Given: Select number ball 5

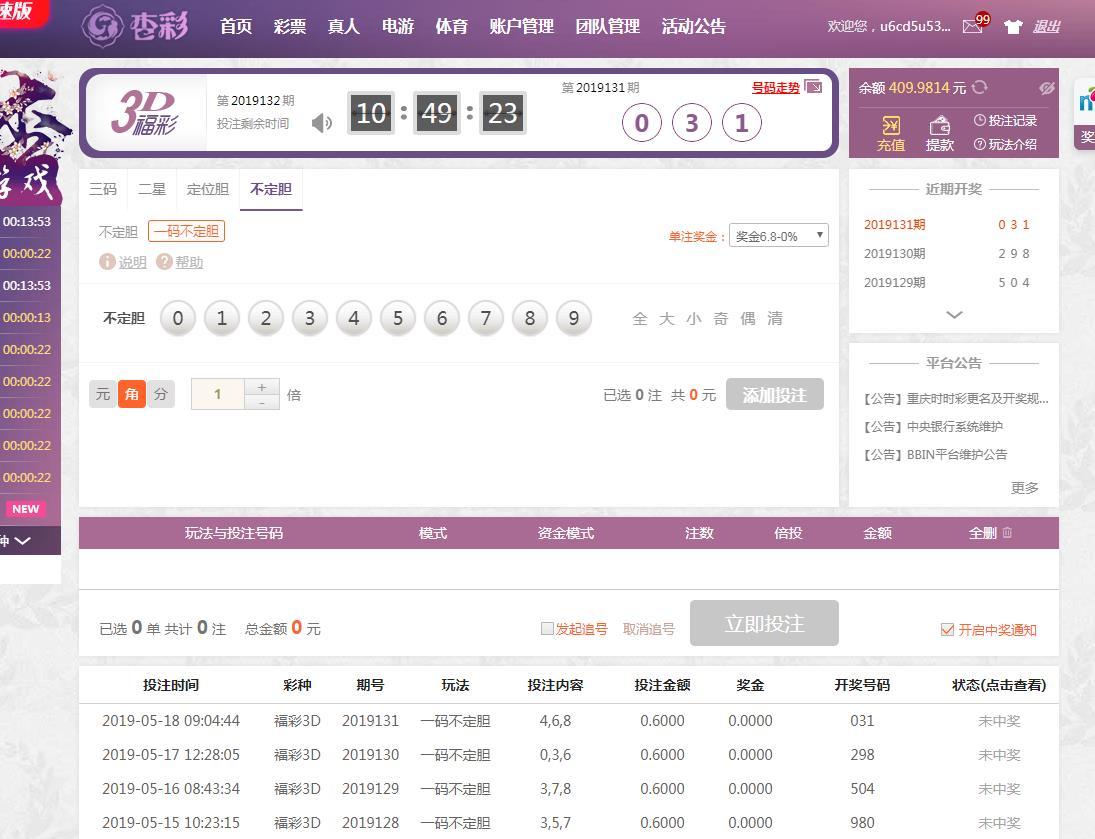Looking at the screenshot, I should (398, 319).
